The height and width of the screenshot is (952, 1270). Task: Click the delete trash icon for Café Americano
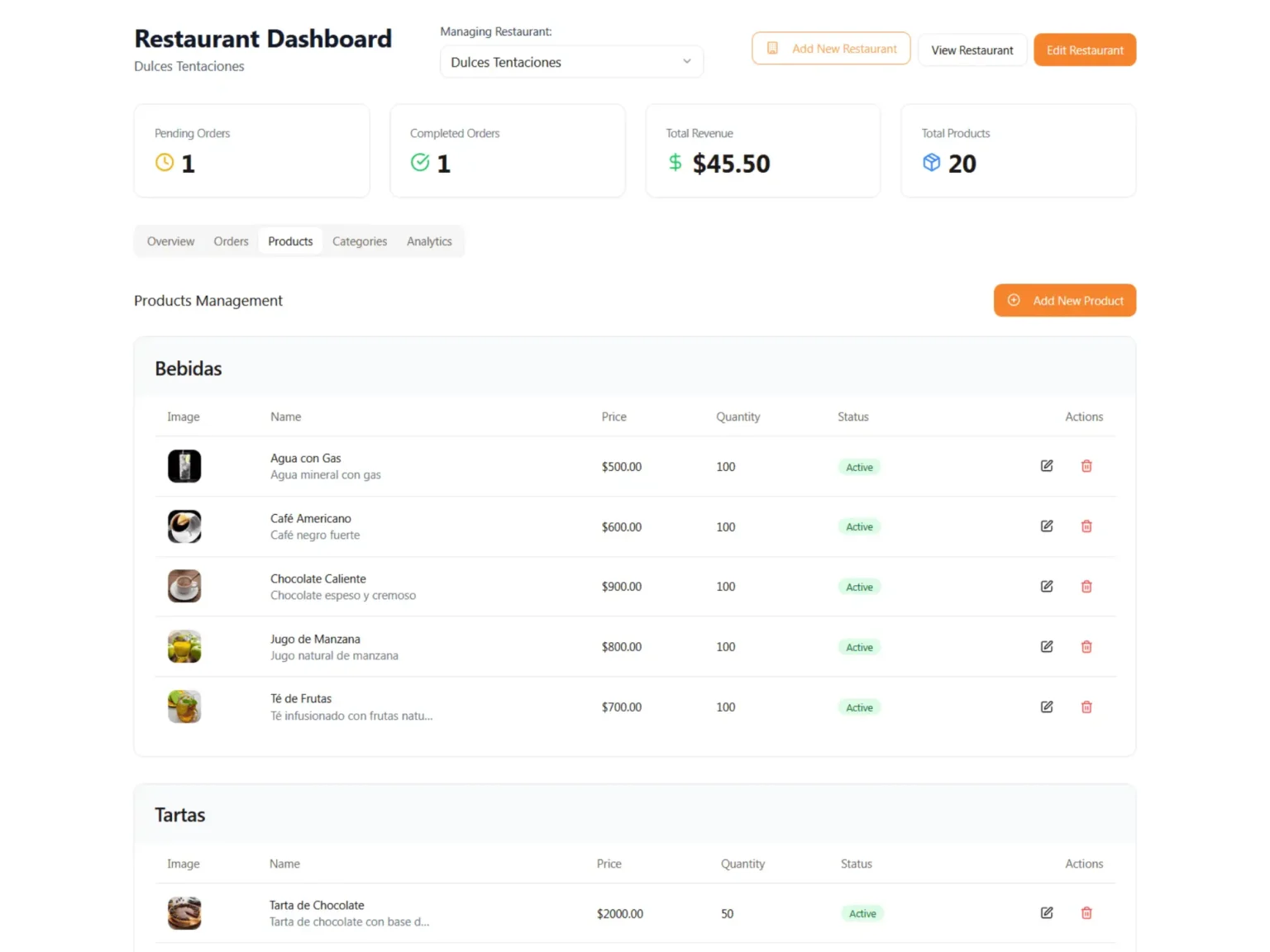coord(1086,526)
